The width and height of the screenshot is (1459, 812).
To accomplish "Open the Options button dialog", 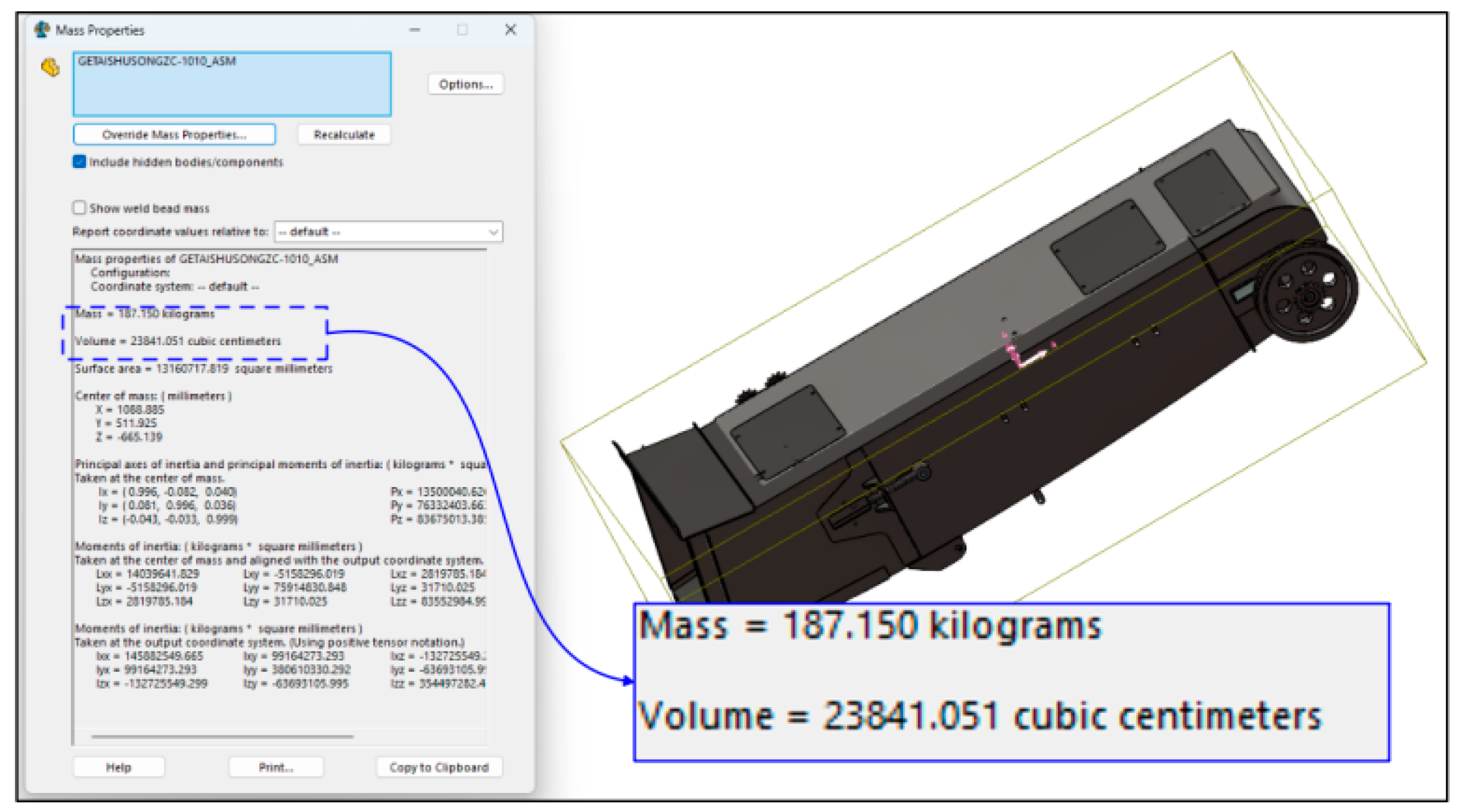I will point(465,84).
